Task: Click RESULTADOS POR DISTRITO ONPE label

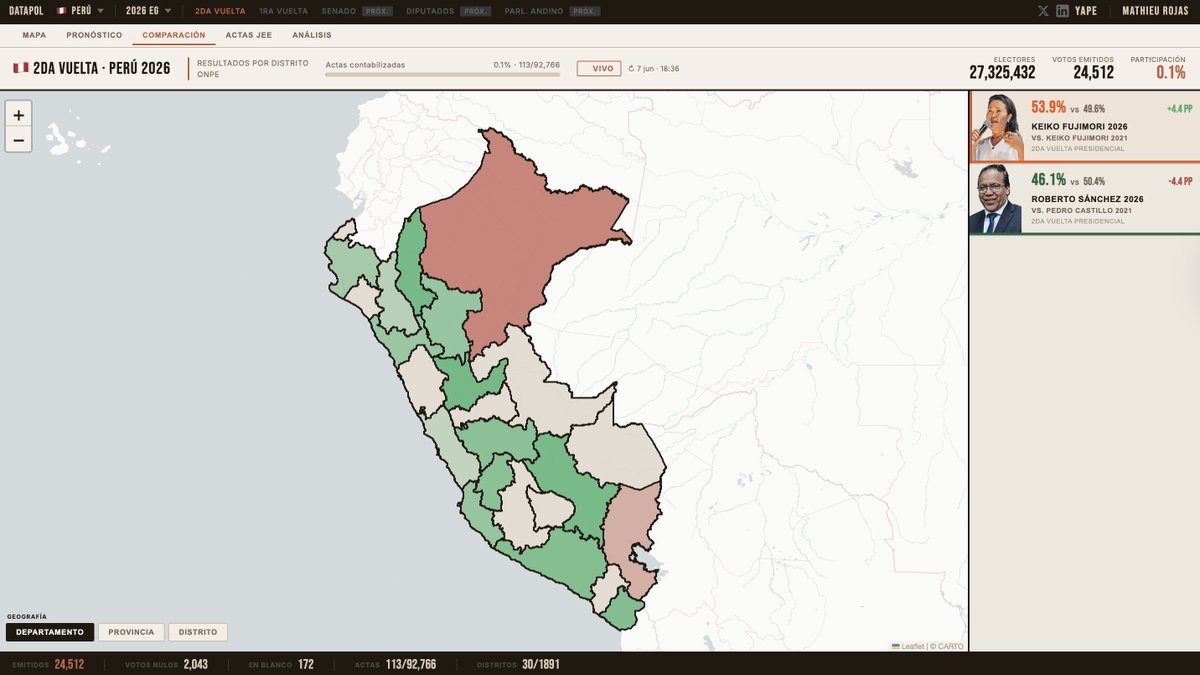Action: pyautogui.click(x=253, y=68)
